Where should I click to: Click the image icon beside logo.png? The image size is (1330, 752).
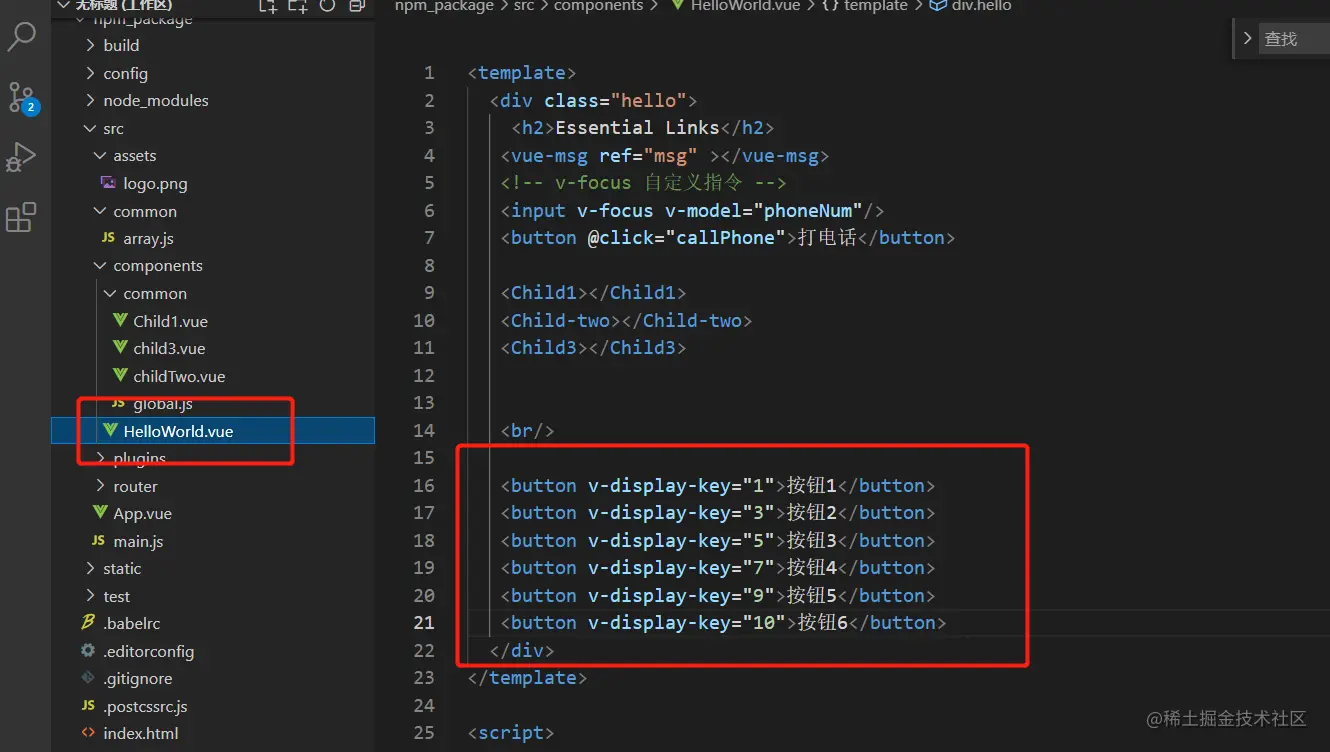(108, 183)
